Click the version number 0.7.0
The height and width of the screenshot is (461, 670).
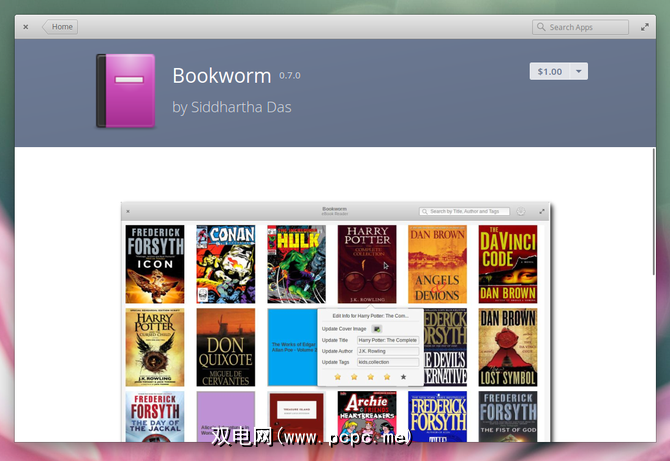coord(290,76)
